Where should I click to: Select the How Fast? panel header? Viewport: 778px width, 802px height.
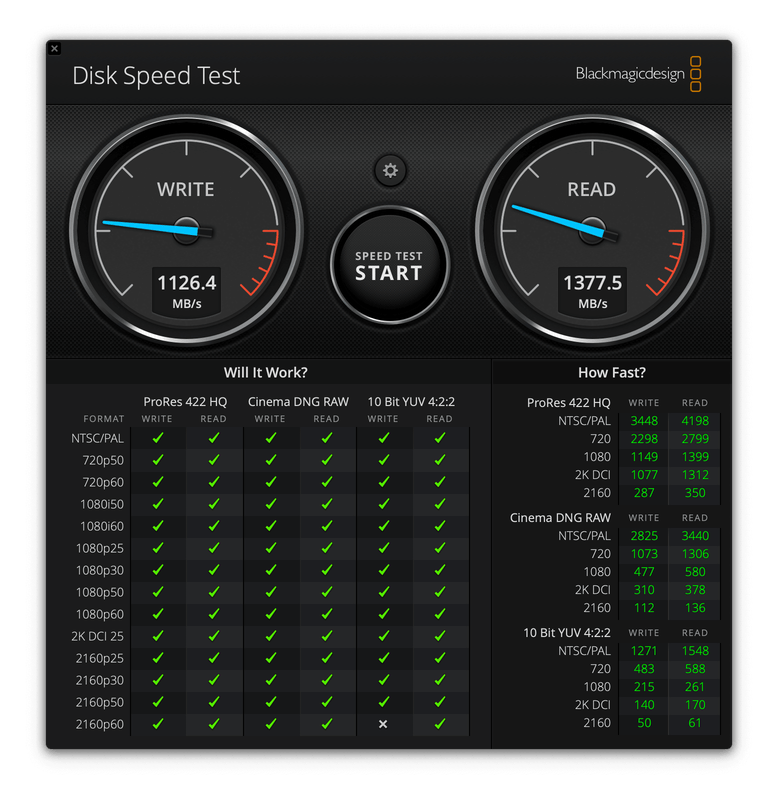click(611, 373)
